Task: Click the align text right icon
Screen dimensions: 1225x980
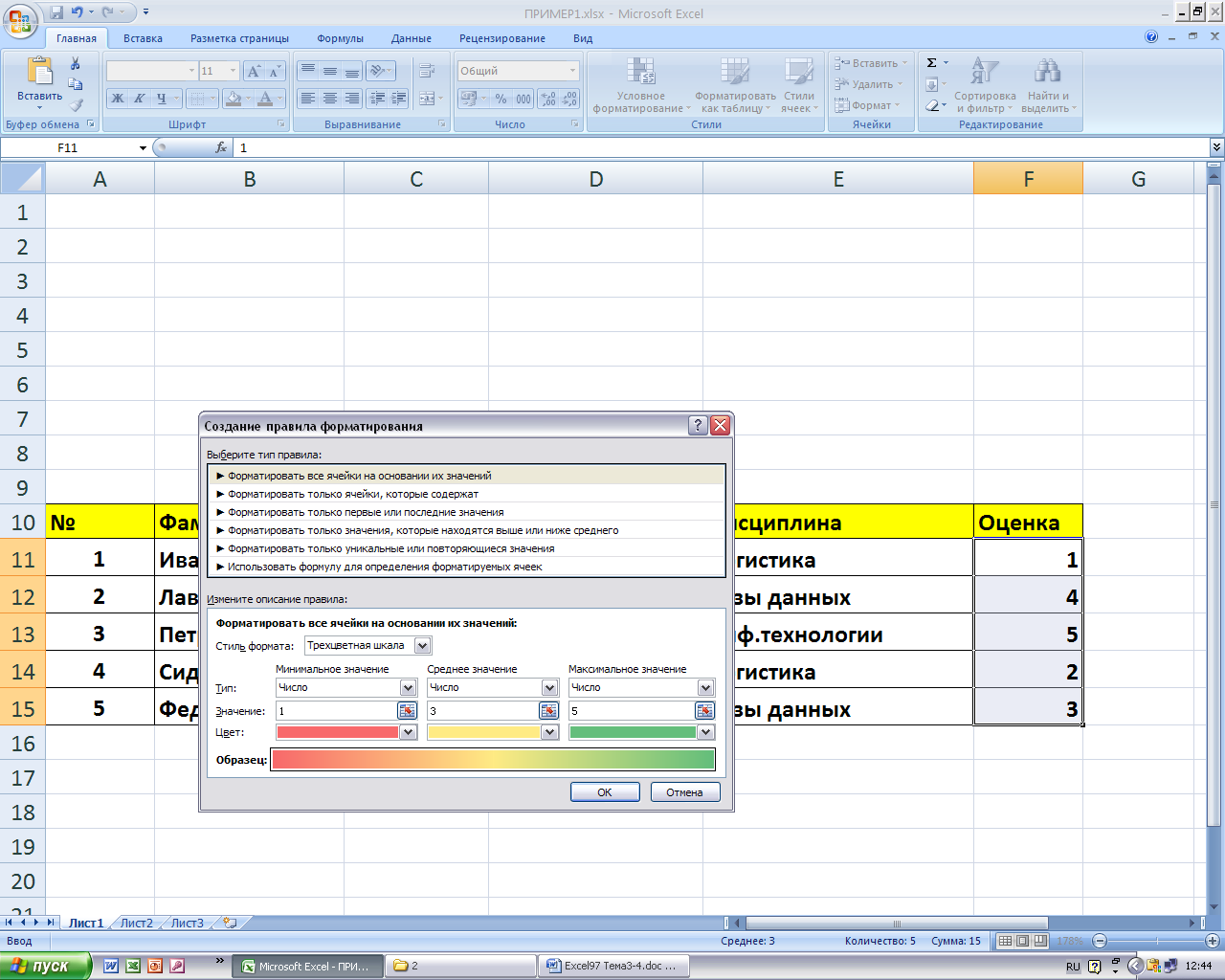Action: pyautogui.click(x=351, y=99)
